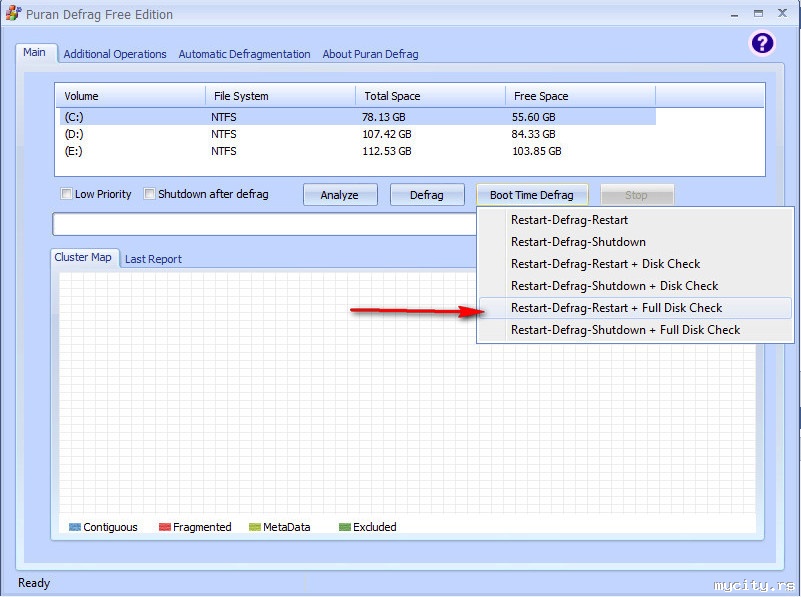Image resolution: width=801 pixels, height=597 pixels.
Task: Sort by Free Space column header
Action: click(x=580, y=96)
